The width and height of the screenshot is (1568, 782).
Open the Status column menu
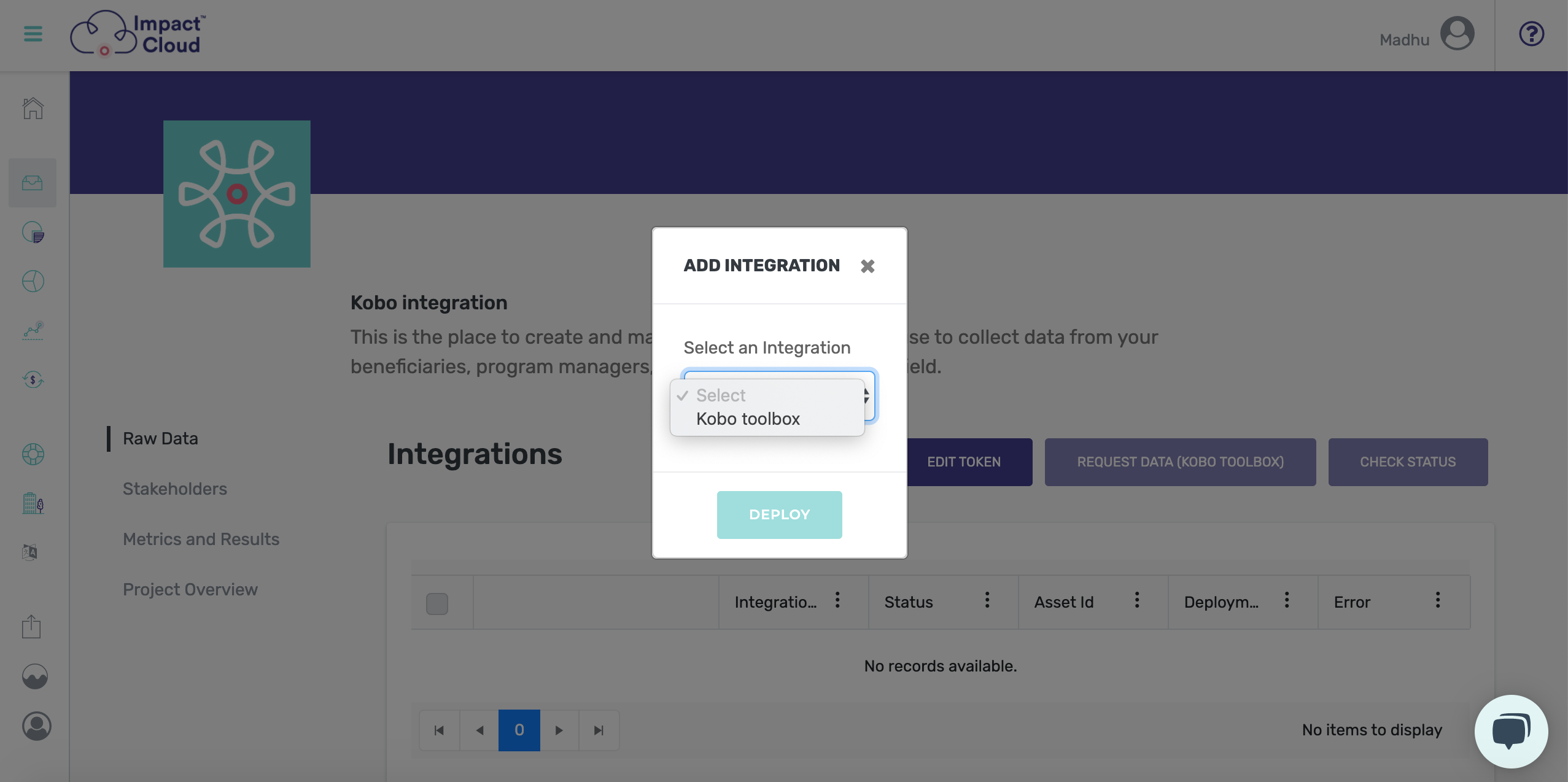point(987,600)
